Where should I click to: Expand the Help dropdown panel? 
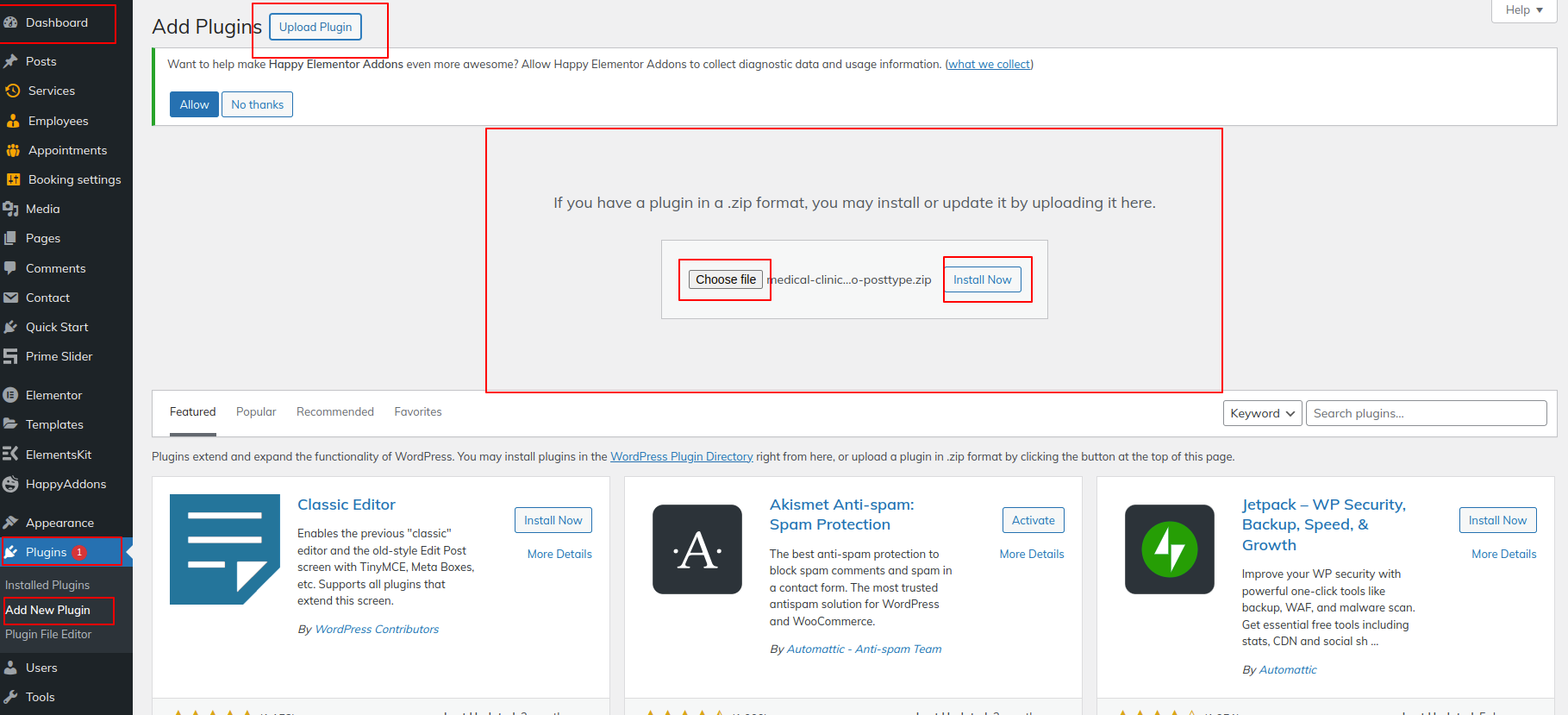(1523, 10)
